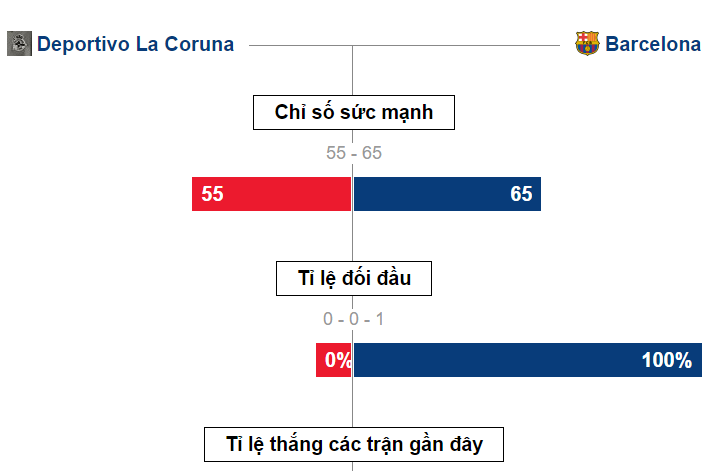Click the vertical axis line above 'Tỉ lệ đối đầu'

353,236
